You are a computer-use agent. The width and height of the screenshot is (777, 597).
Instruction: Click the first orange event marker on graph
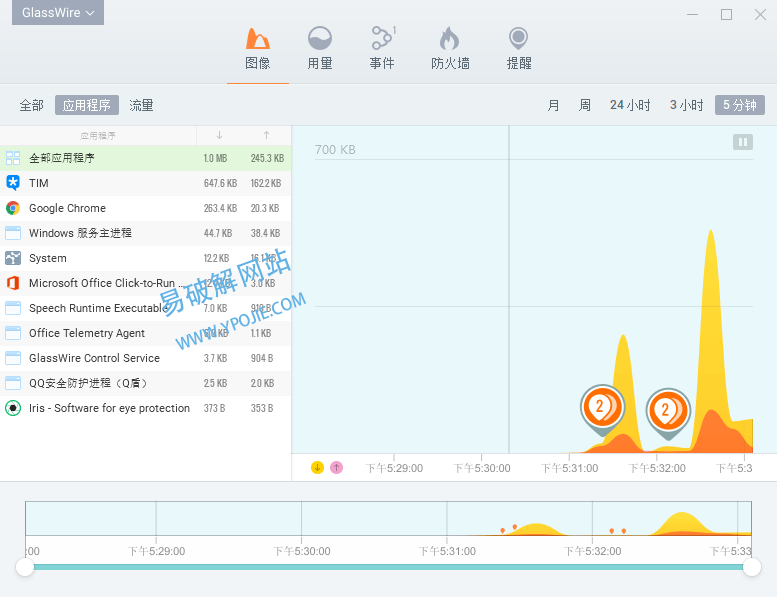601,407
